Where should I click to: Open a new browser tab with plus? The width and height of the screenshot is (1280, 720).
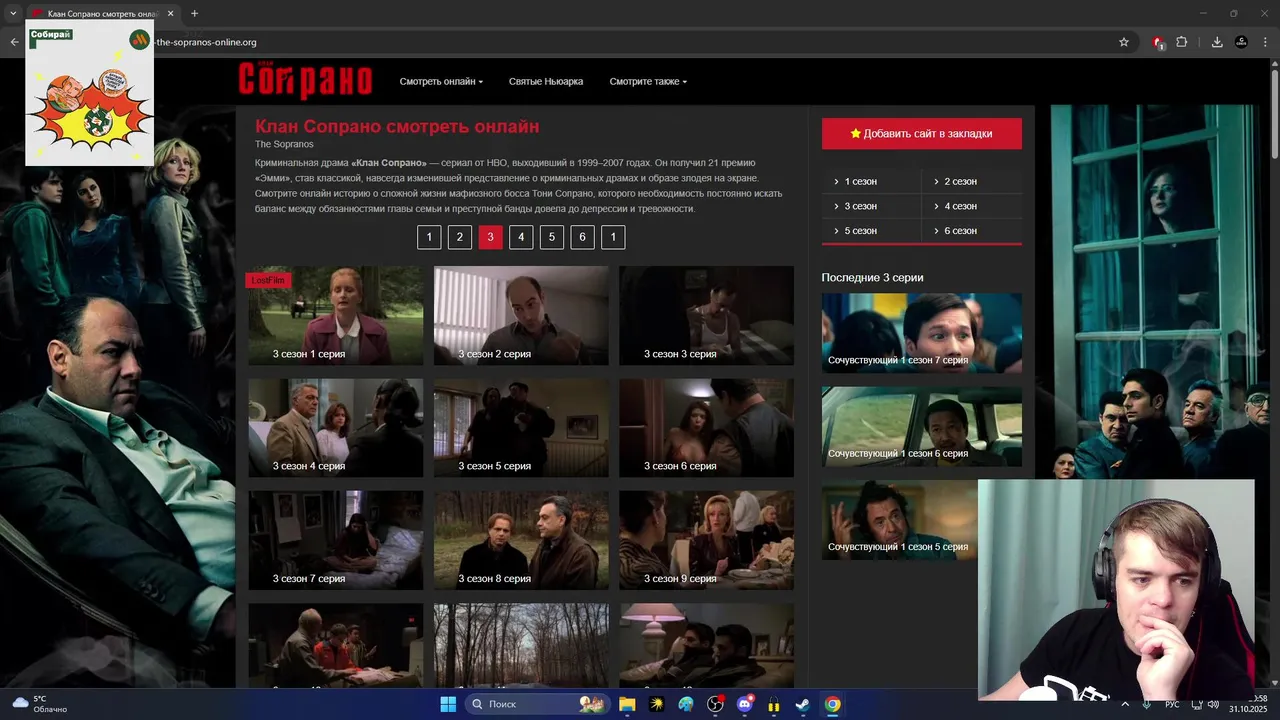pyautogui.click(x=194, y=13)
